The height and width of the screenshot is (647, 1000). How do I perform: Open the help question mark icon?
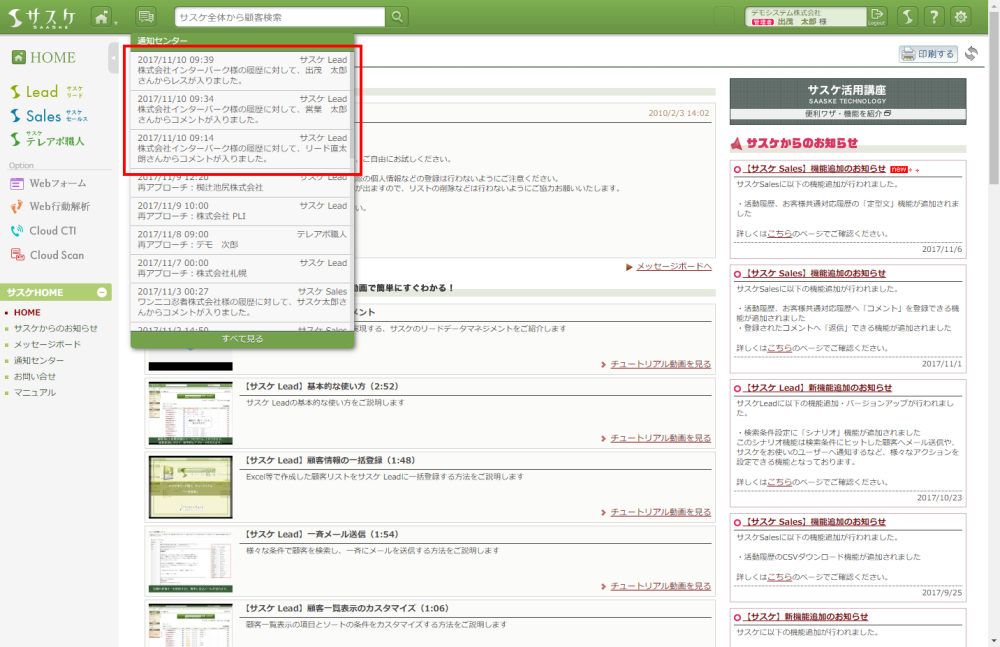pos(933,16)
